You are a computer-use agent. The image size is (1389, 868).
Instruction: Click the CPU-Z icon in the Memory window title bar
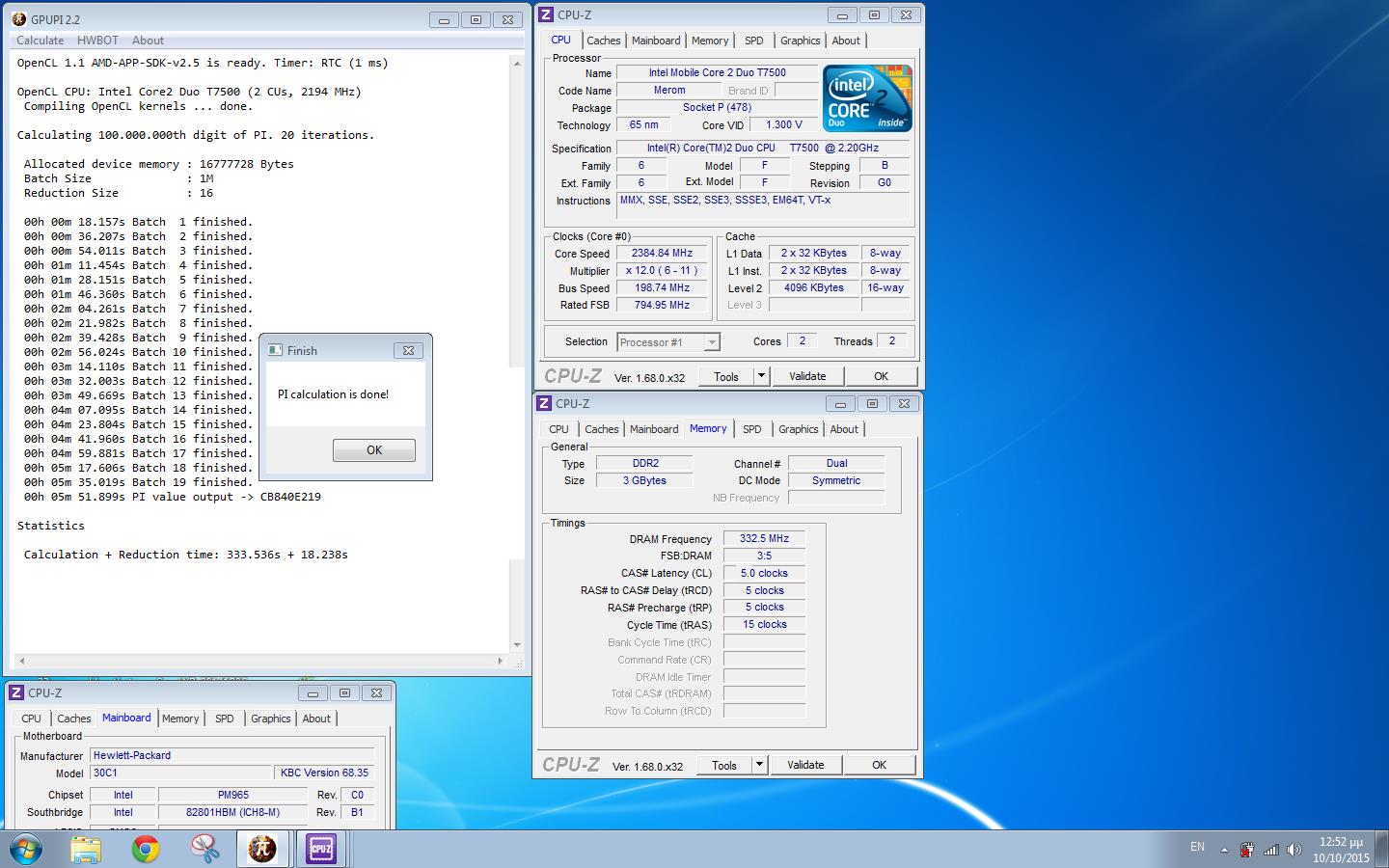pyautogui.click(x=544, y=403)
